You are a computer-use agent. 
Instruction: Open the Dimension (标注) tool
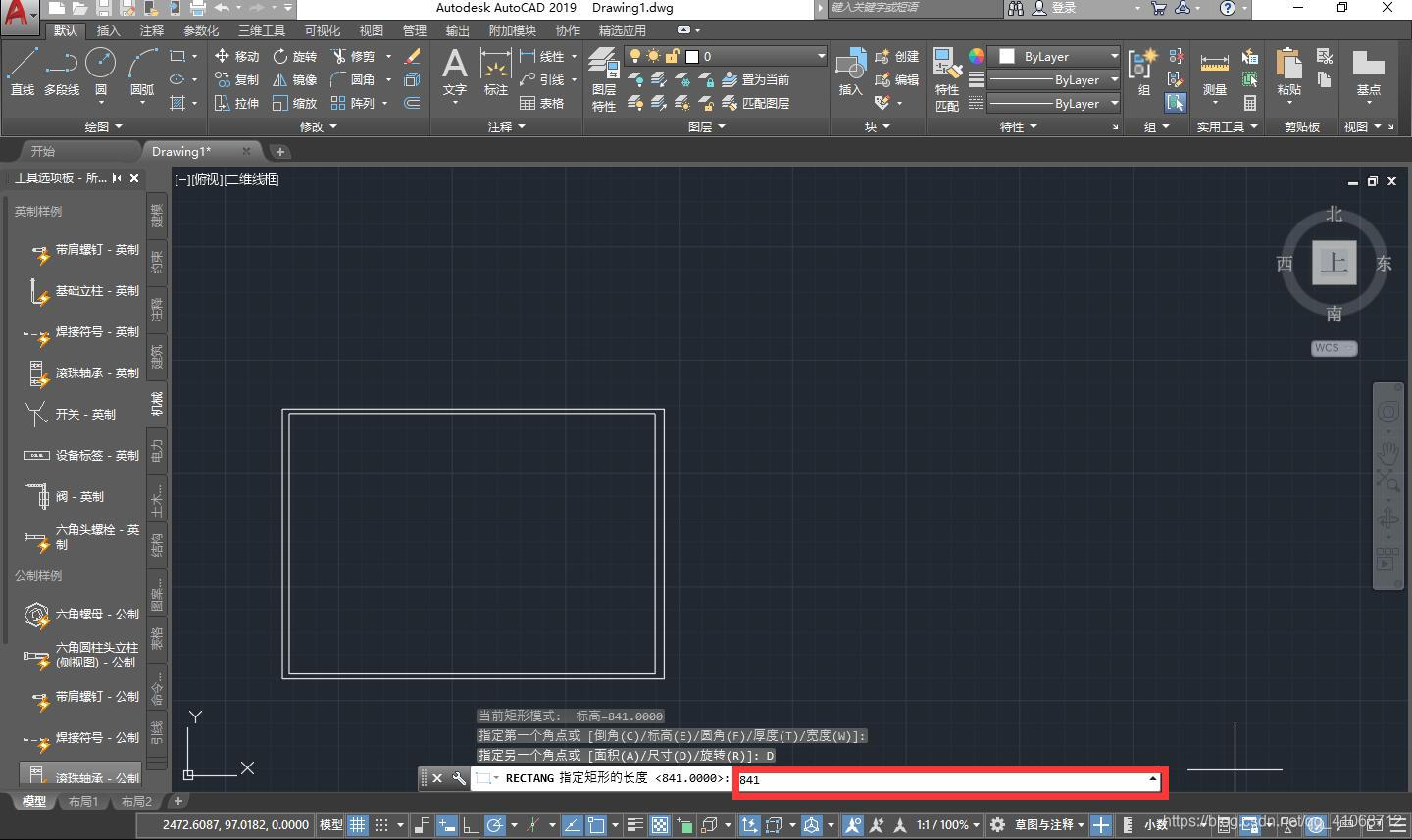496,73
